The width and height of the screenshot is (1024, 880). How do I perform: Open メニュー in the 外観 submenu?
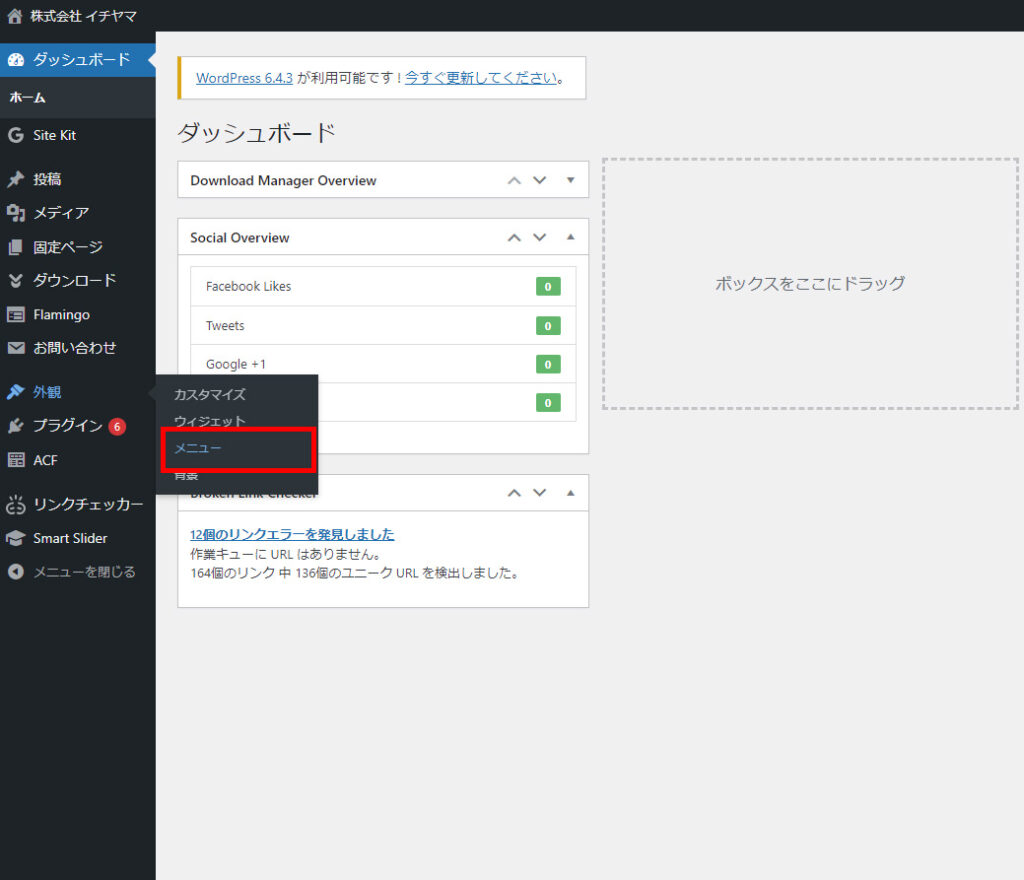coord(198,449)
